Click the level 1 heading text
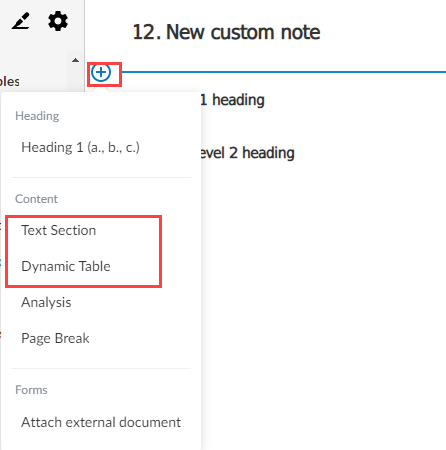This screenshot has height=450, width=446. coord(232,100)
